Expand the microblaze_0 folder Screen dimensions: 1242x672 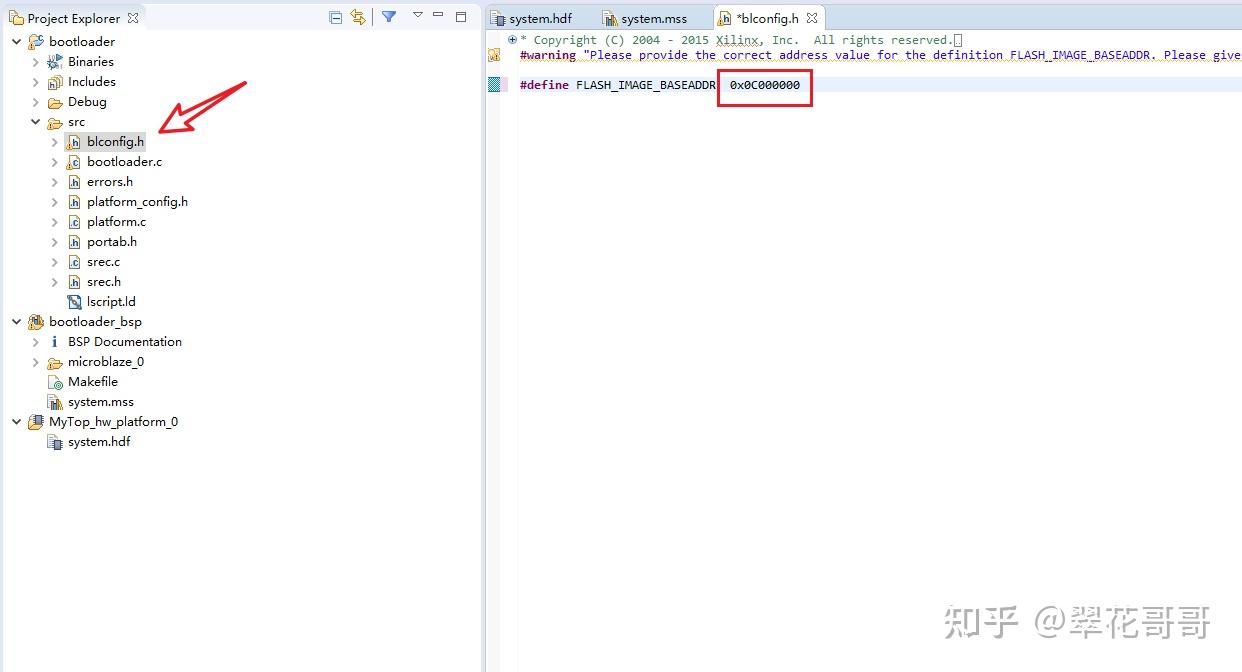coord(36,362)
